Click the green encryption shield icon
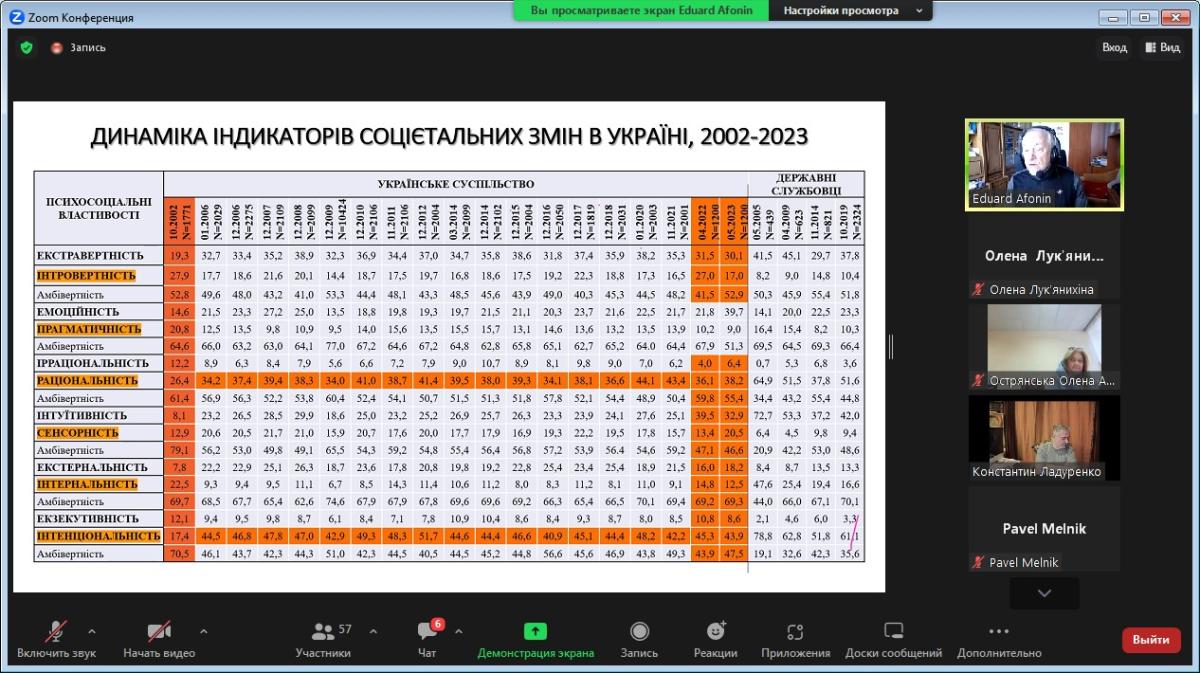1200x673 pixels. [x=26, y=47]
